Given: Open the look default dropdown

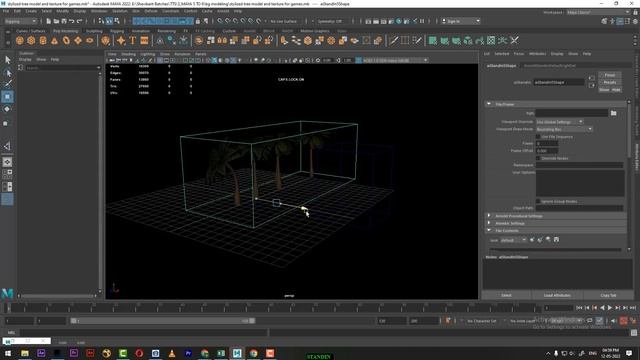Looking at the screenshot, I should 513,240.
